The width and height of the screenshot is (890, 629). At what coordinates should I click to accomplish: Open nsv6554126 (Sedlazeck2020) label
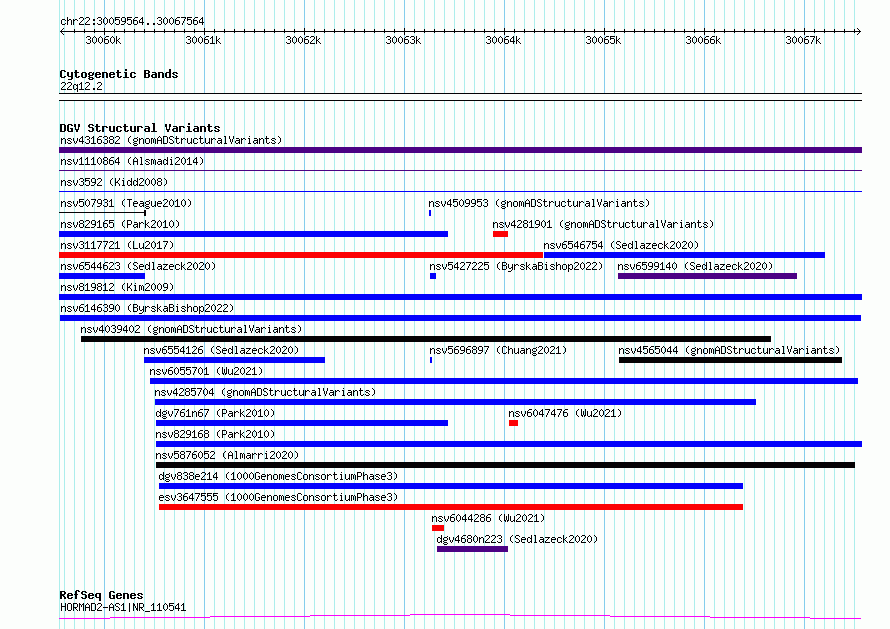tap(221, 350)
